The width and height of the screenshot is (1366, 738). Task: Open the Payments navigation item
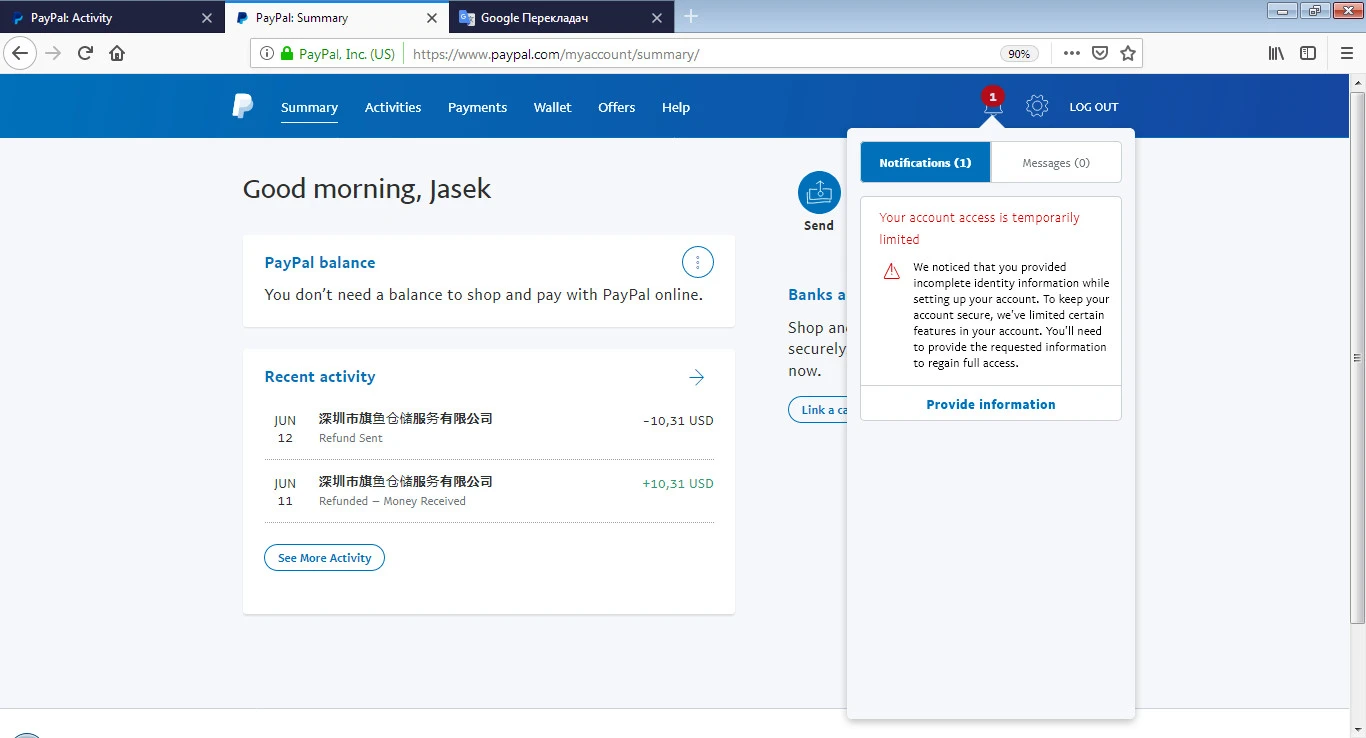coord(477,108)
